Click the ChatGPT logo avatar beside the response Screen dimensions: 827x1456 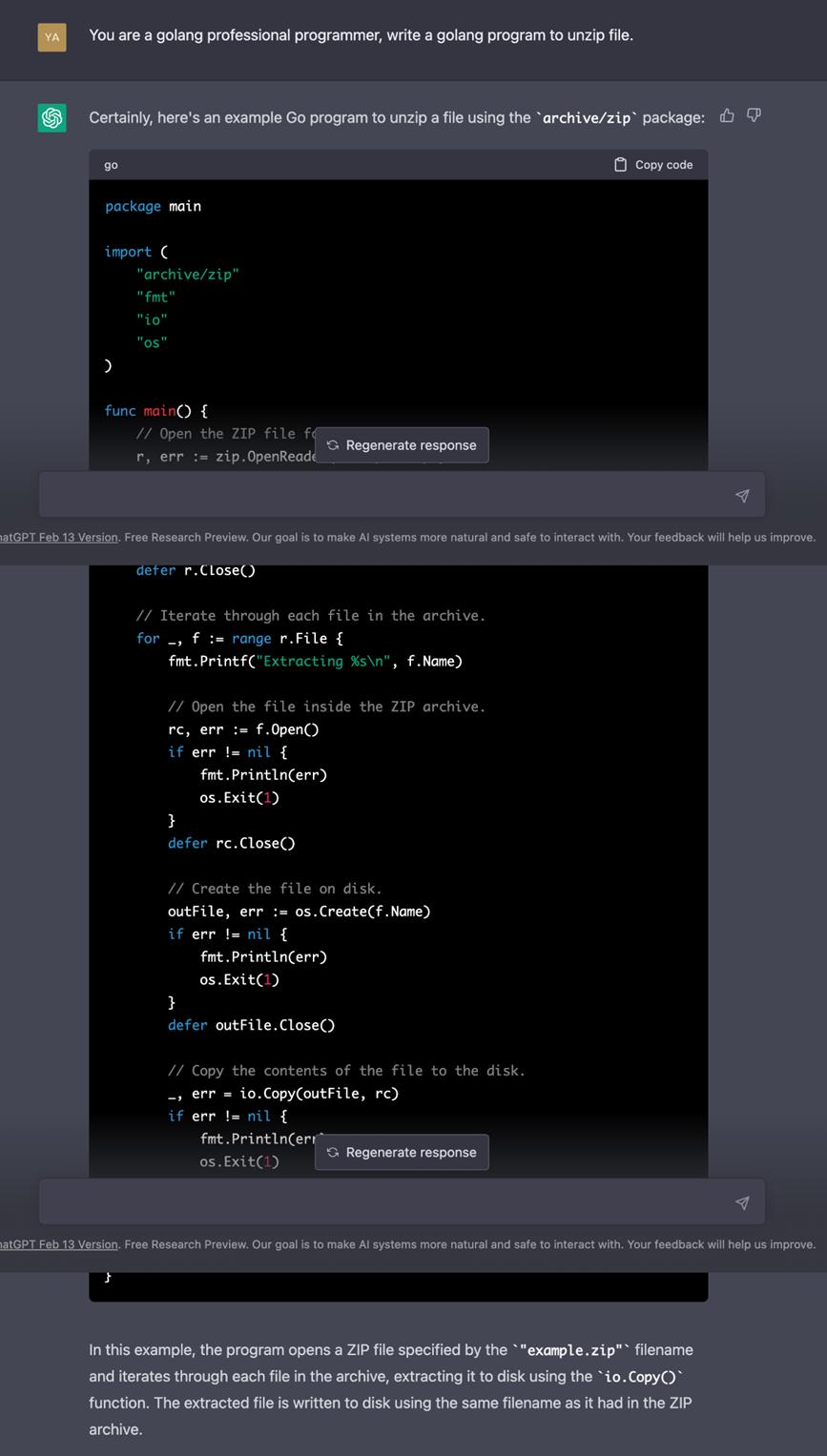52,118
